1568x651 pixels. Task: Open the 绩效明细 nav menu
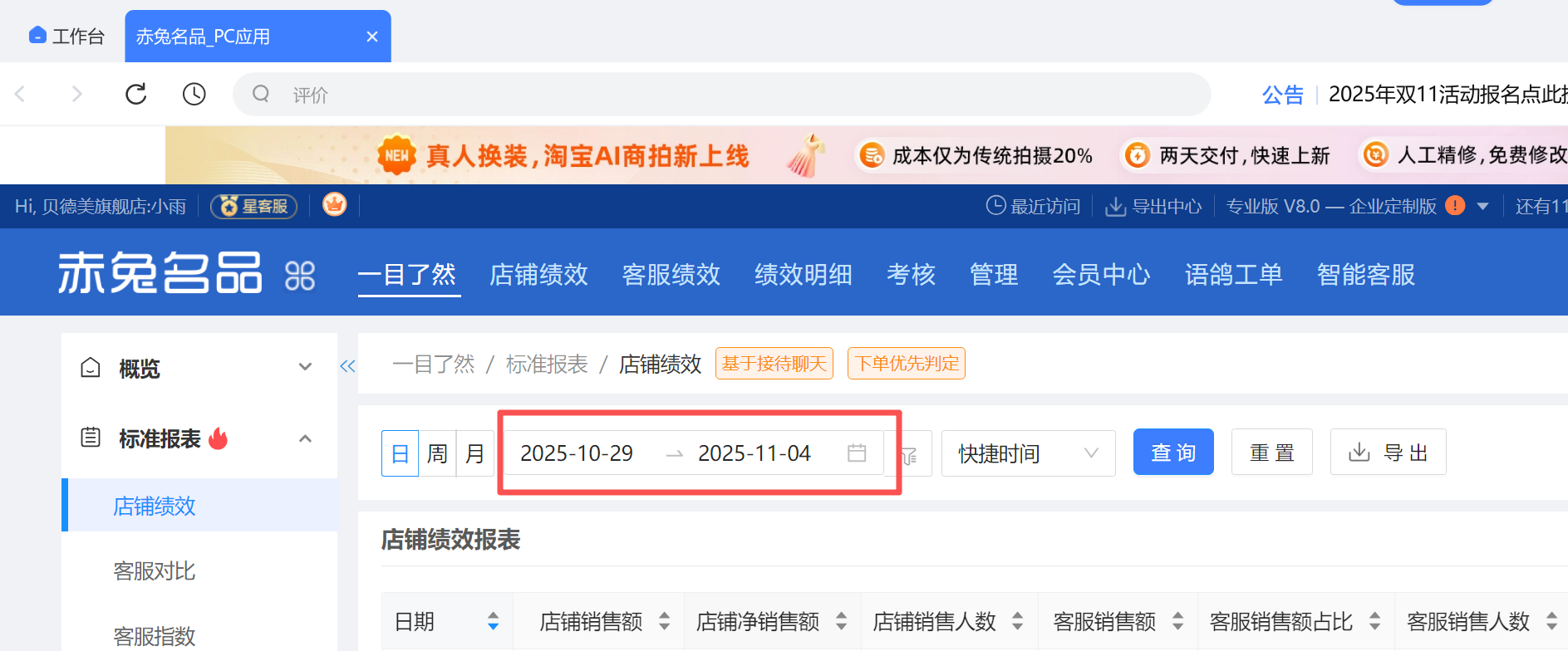coord(804,274)
